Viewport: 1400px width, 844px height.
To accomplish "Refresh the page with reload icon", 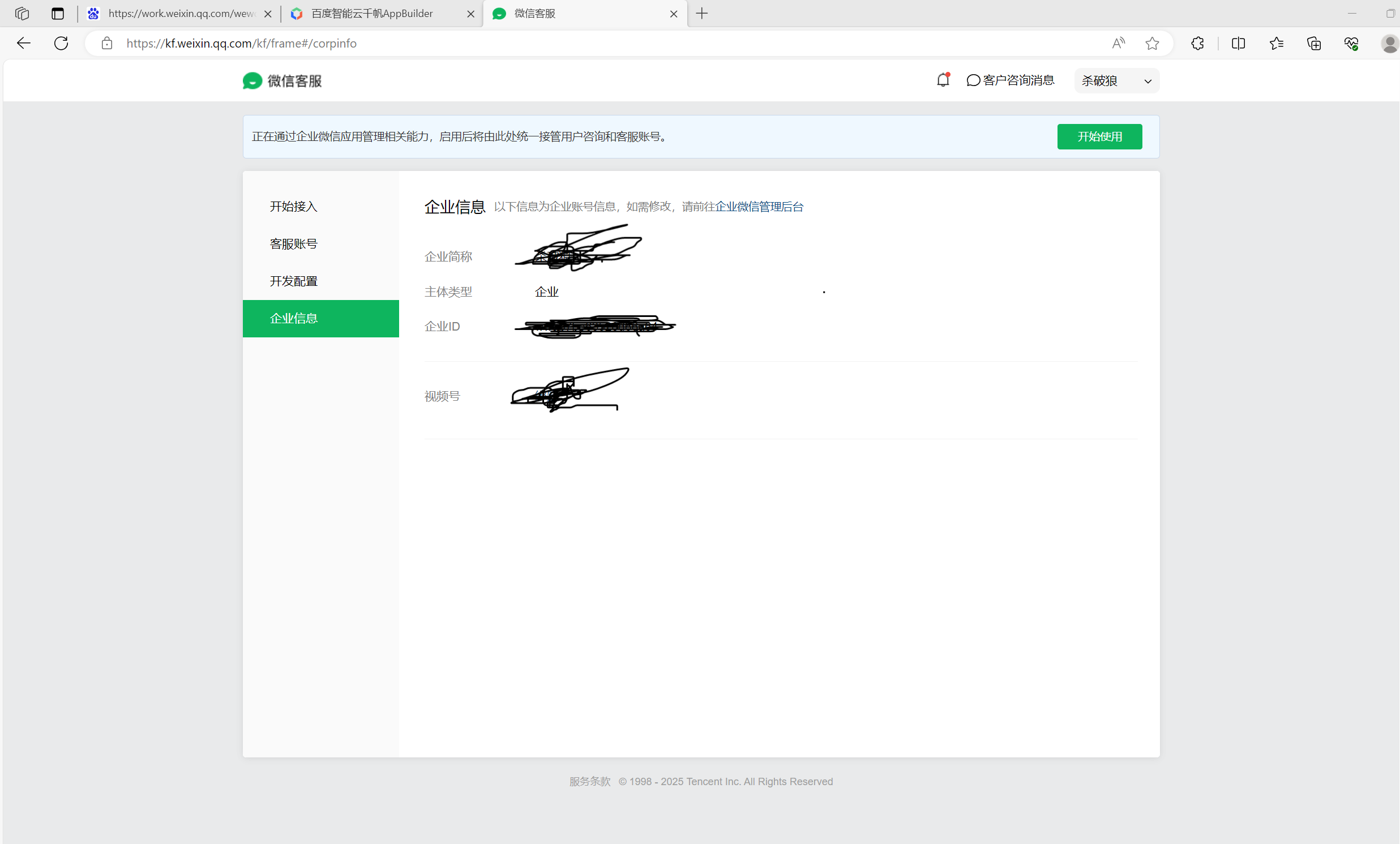I will 61,43.
